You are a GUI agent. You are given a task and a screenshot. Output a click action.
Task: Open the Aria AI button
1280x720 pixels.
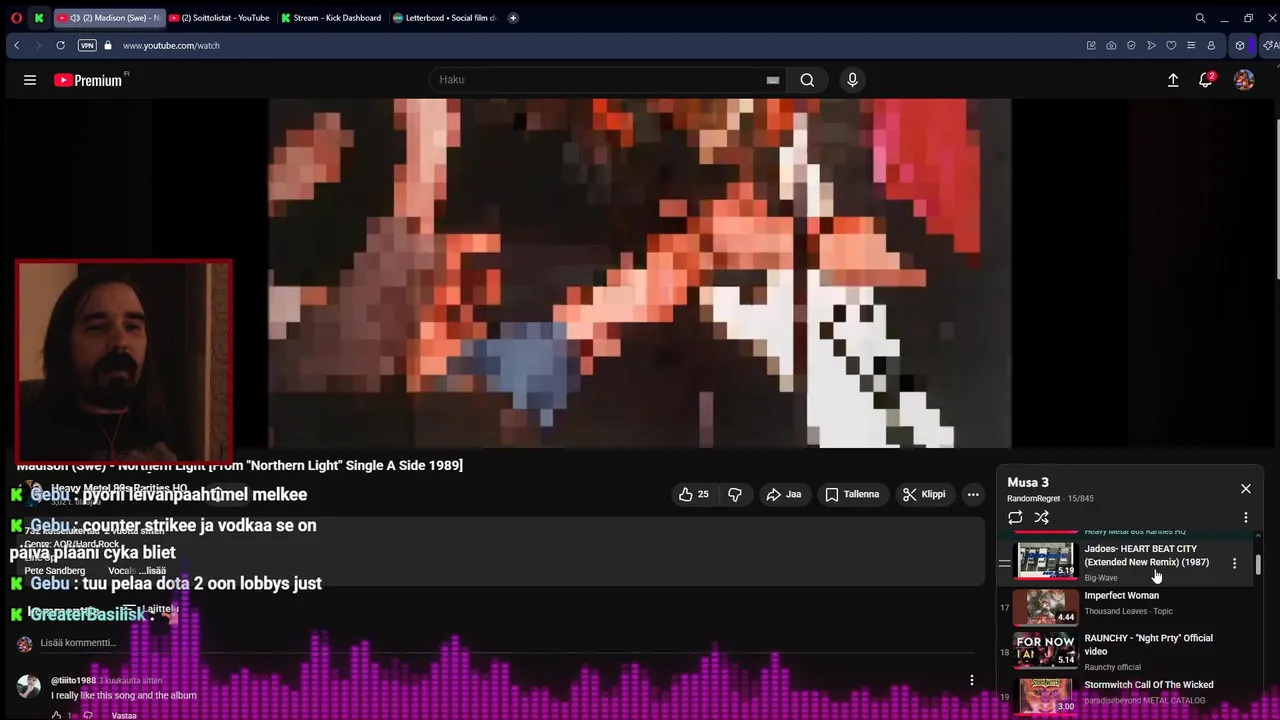point(1270,45)
